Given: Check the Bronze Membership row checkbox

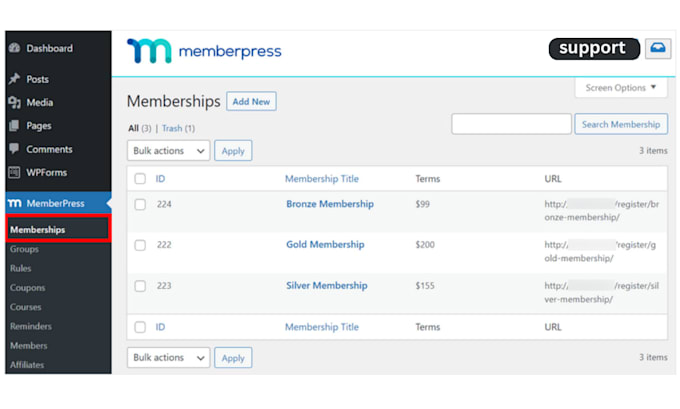Looking at the screenshot, I should pyautogui.click(x=140, y=204).
